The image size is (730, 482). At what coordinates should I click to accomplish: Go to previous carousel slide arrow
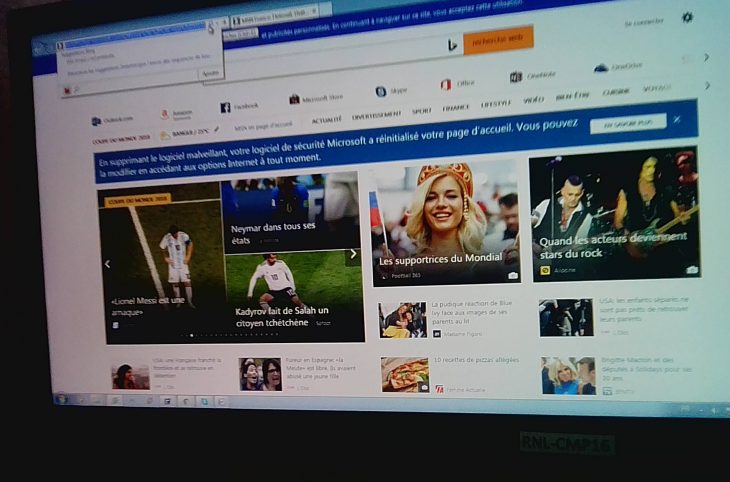(x=107, y=265)
